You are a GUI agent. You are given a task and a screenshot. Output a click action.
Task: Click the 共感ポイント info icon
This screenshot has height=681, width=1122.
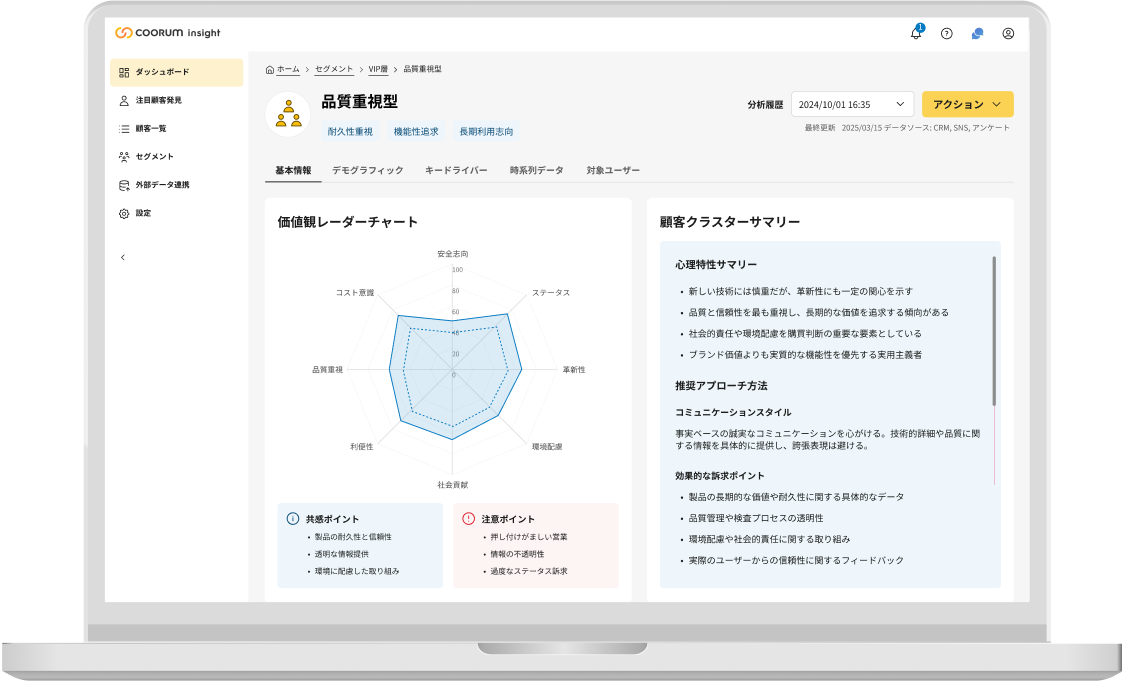pos(293,519)
